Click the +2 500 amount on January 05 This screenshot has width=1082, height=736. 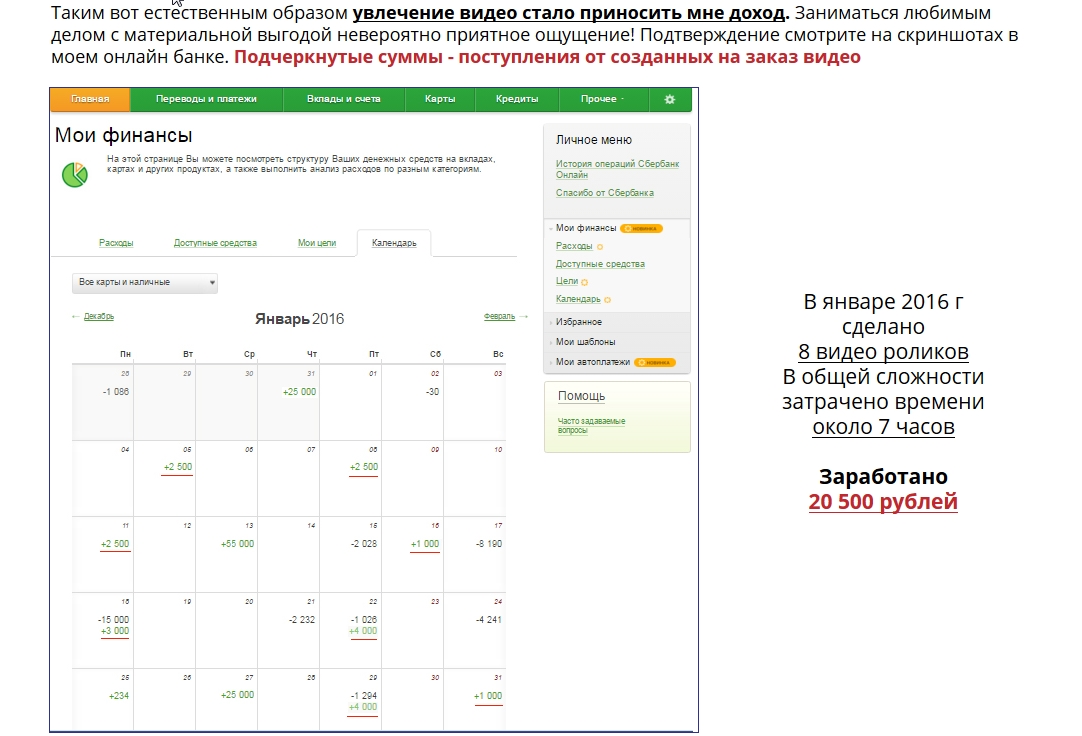177,467
